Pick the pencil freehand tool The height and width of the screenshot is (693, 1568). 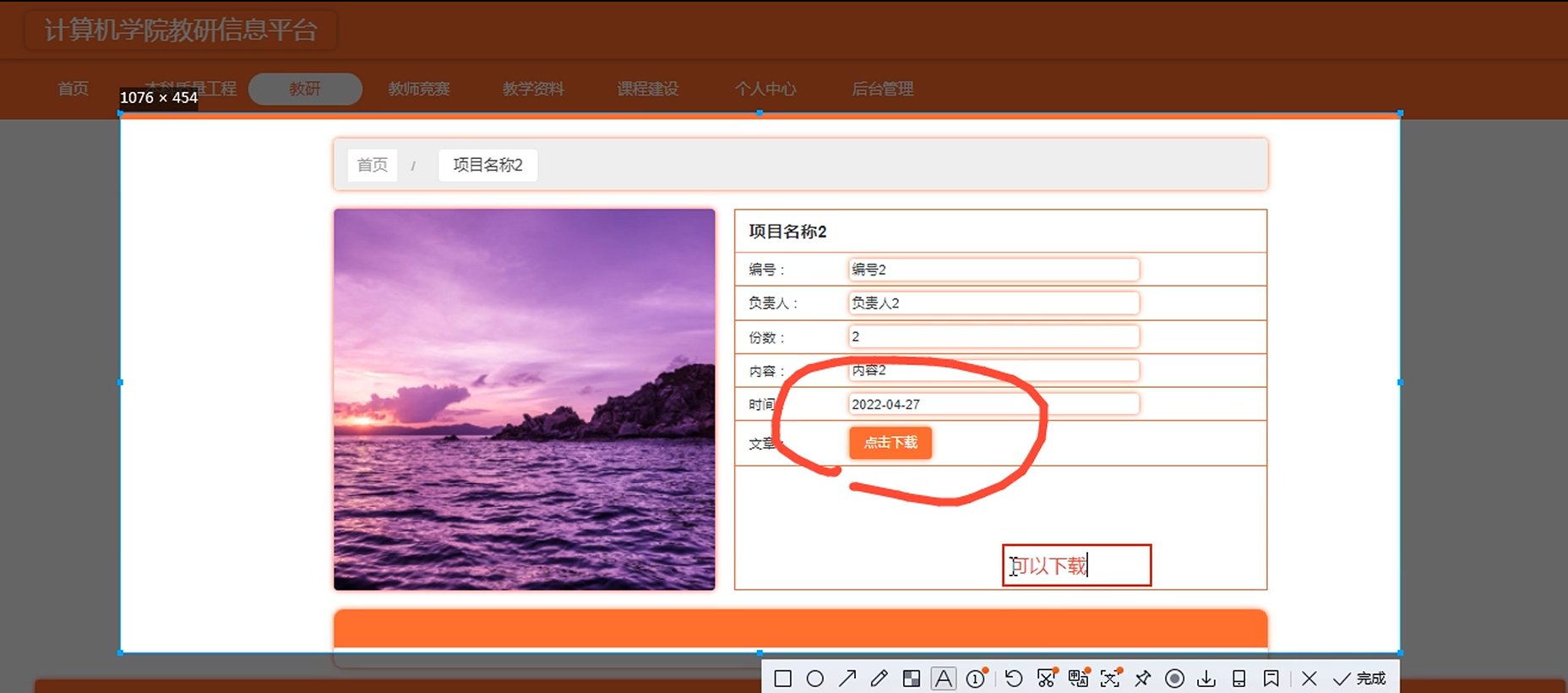879,679
